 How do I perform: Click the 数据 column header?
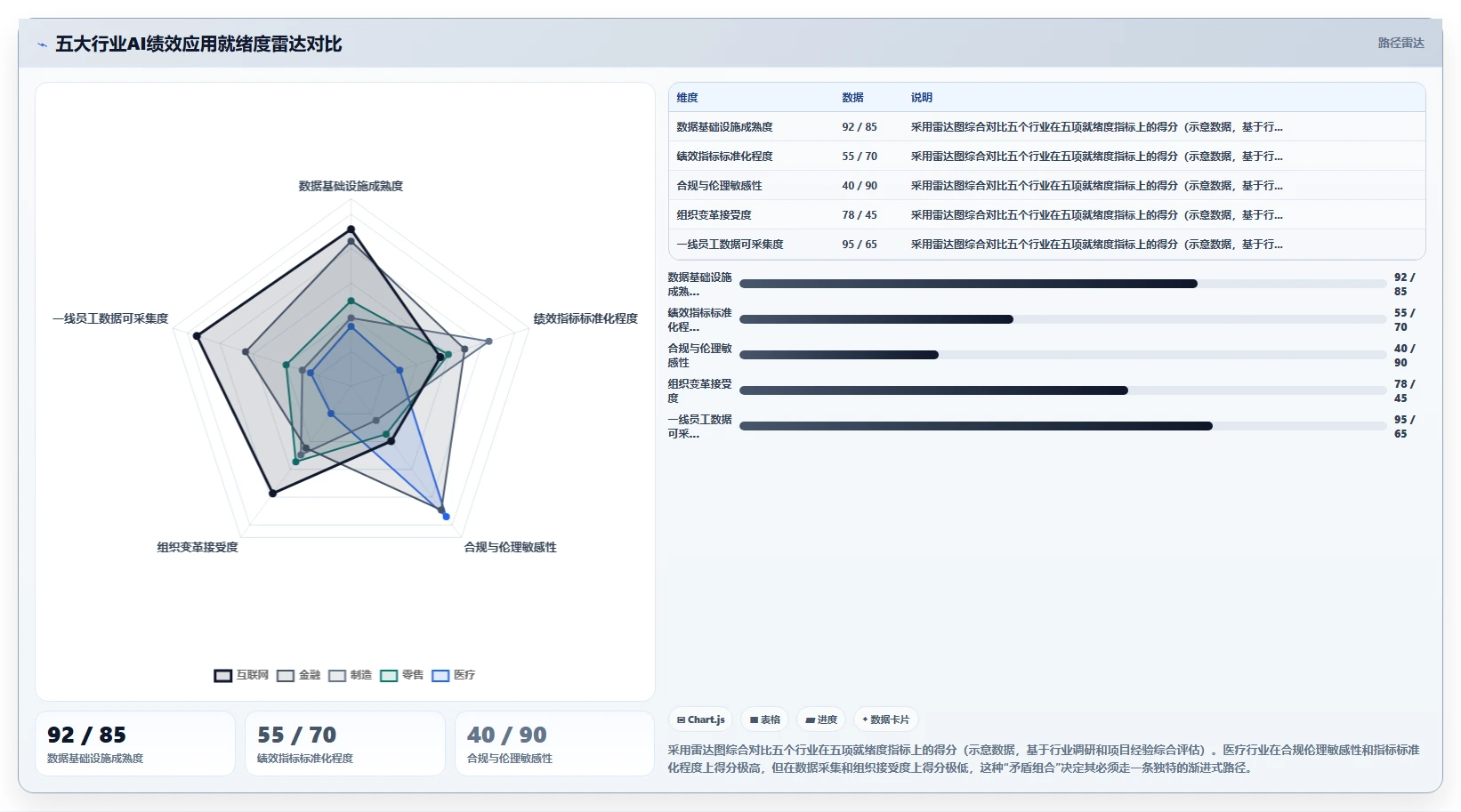tap(852, 98)
